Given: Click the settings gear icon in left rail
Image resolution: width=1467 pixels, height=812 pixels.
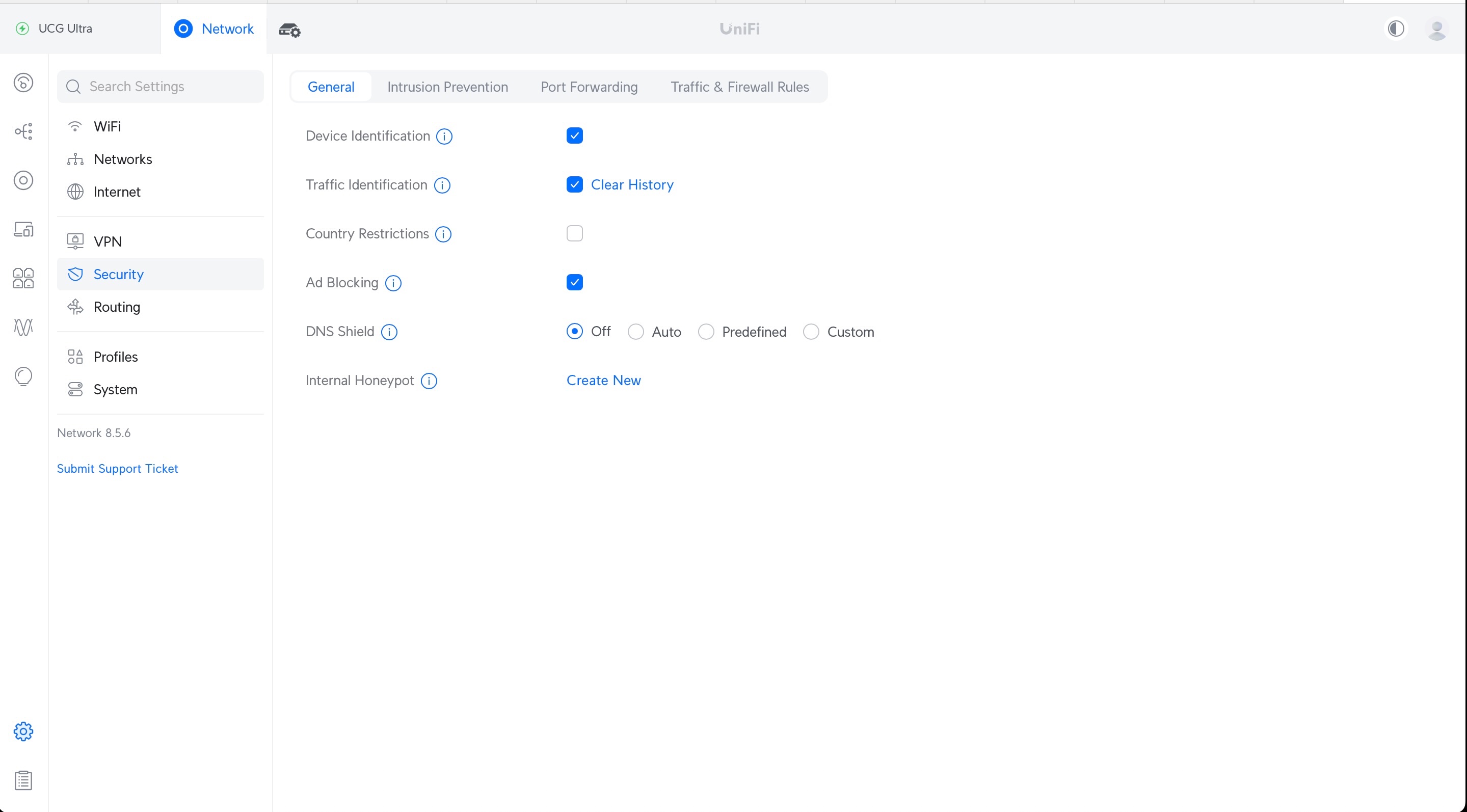Looking at the screenshot, I should (x=23, y=731).
